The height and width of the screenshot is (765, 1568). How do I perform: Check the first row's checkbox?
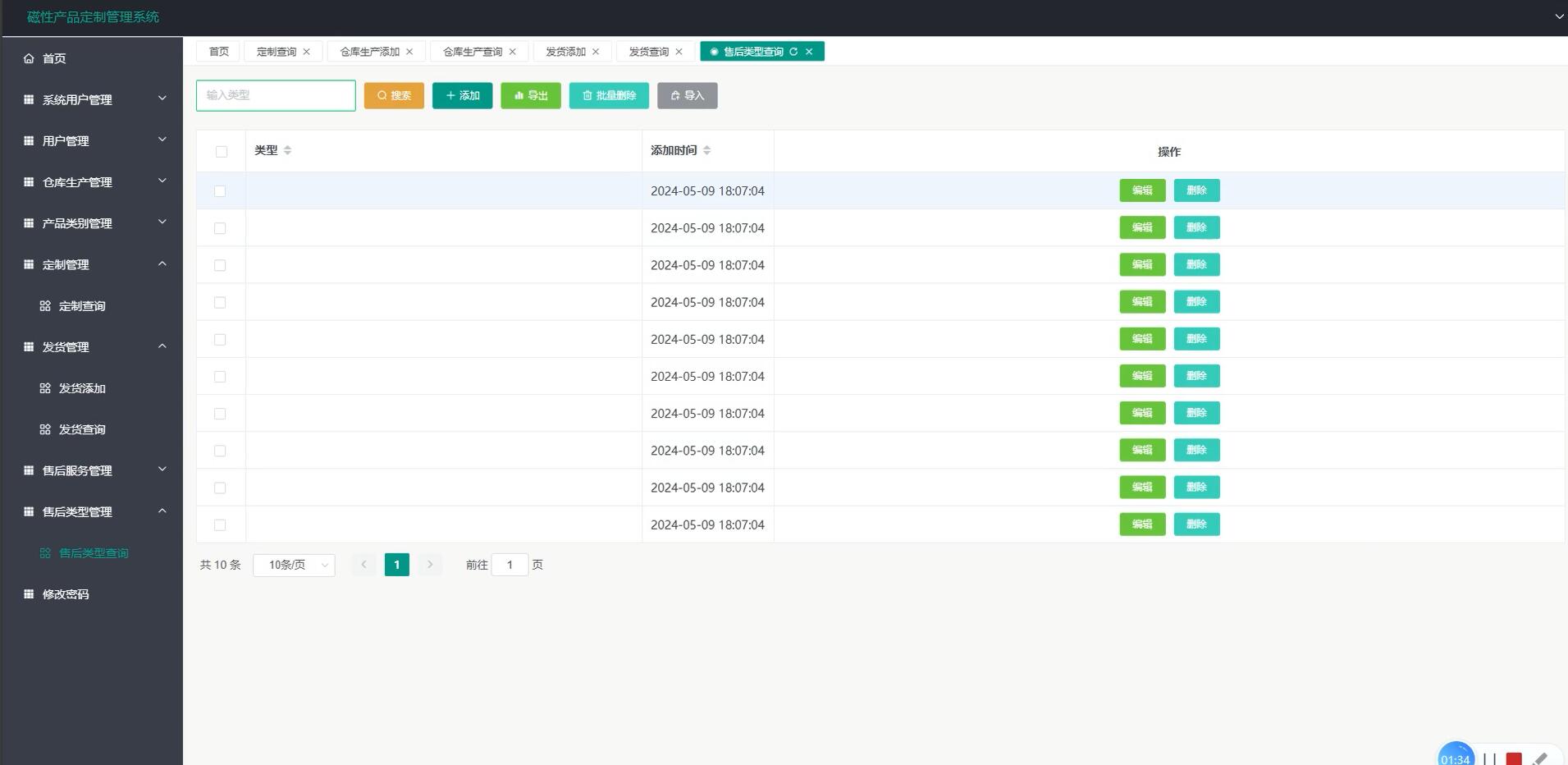[220, 191]
